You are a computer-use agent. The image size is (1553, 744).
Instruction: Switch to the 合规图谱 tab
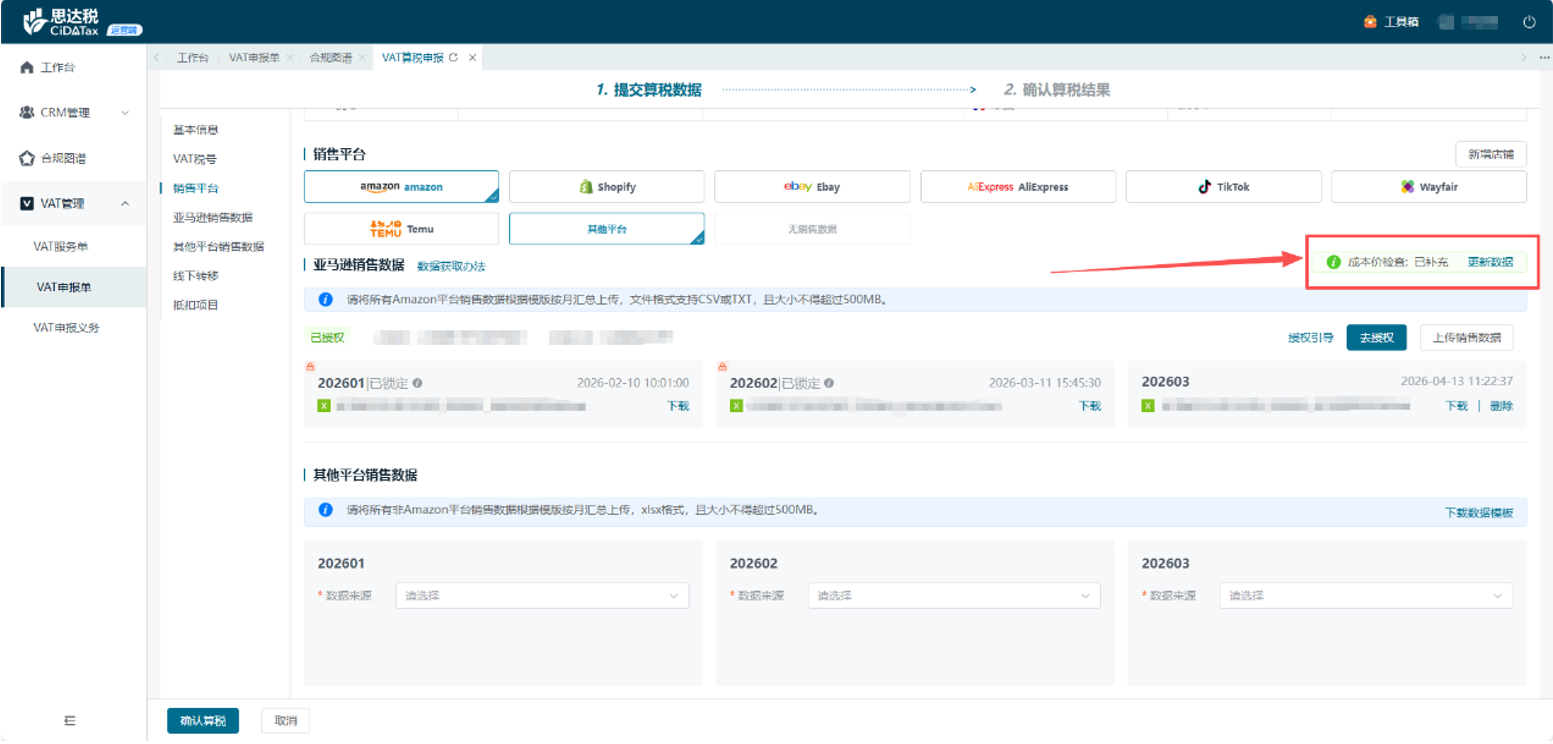[330, 58]
